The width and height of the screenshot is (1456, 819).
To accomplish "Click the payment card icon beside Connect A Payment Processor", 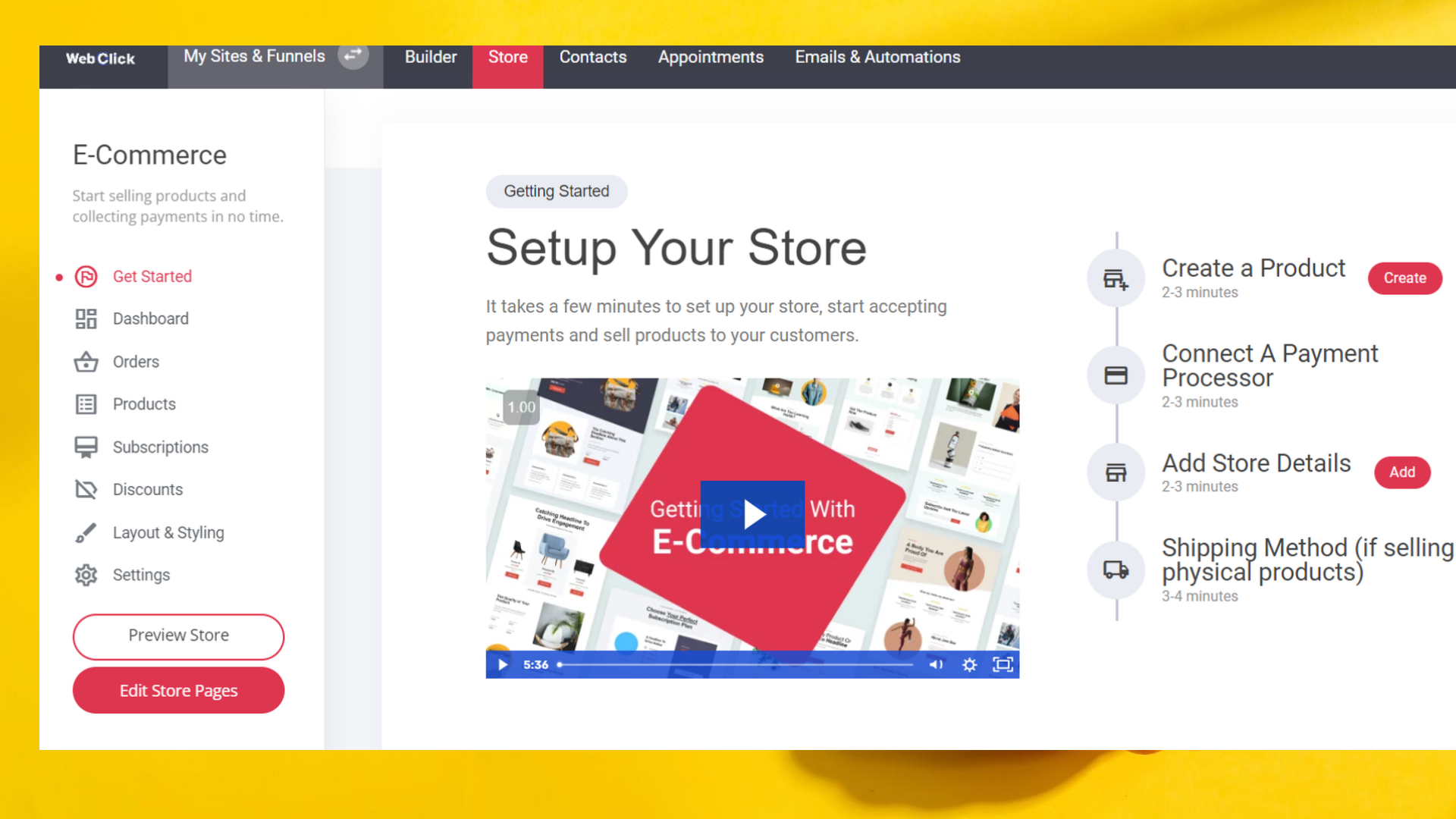I will (1115, 375).
